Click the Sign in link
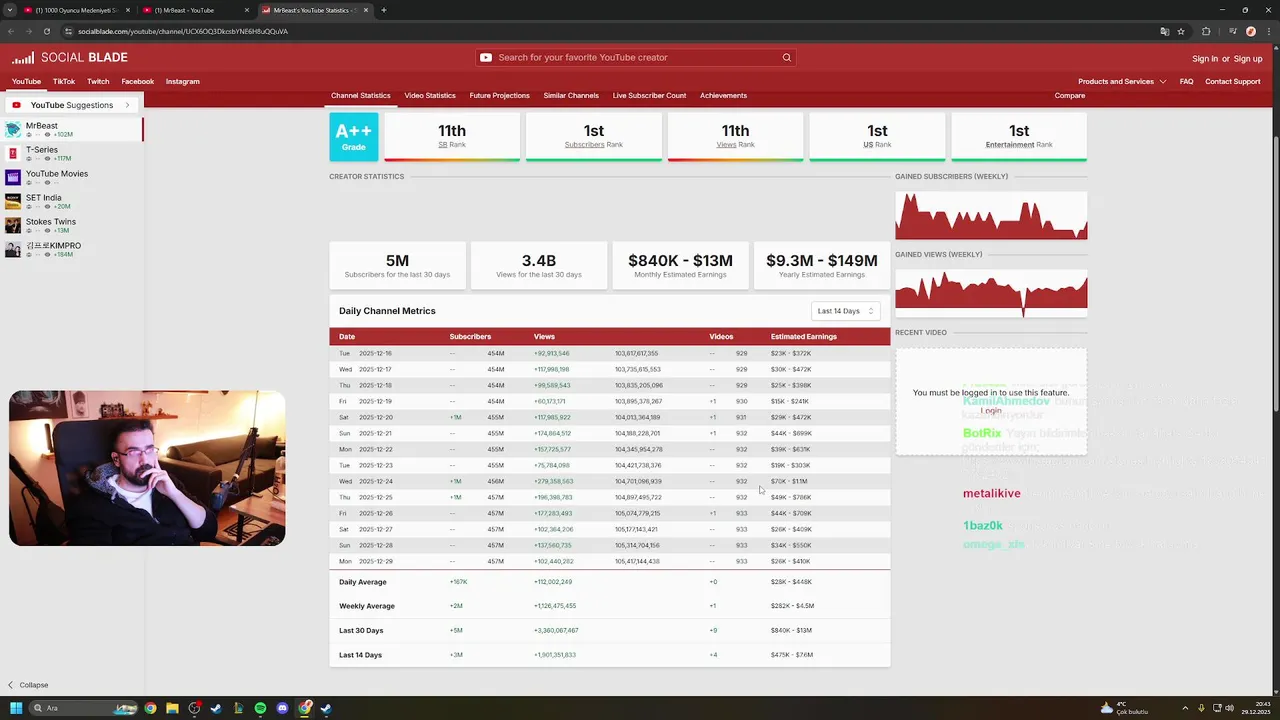The width and height of the screenshot is (1280, 720). 1205,58
